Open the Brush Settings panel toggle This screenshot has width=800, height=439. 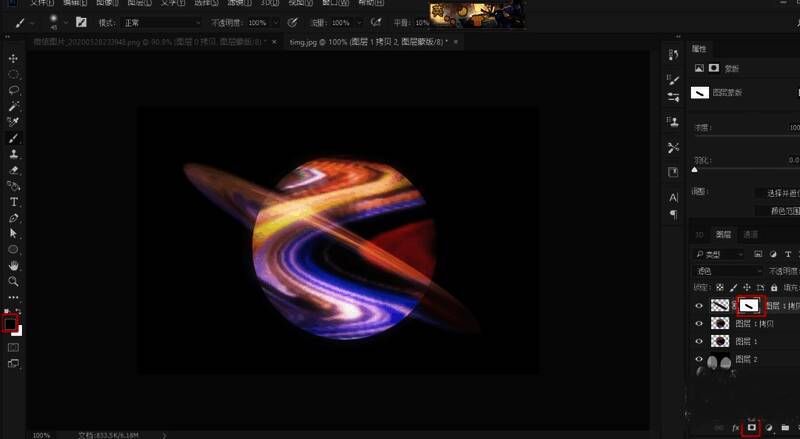point(81,22)
